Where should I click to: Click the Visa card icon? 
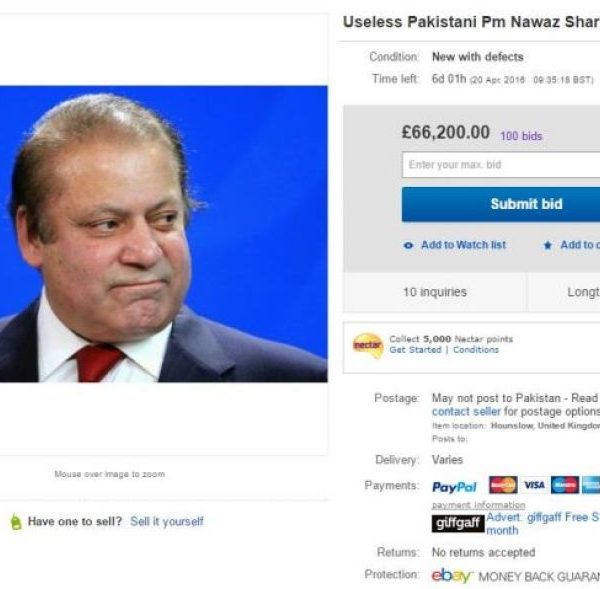click(x=534, y=485)
